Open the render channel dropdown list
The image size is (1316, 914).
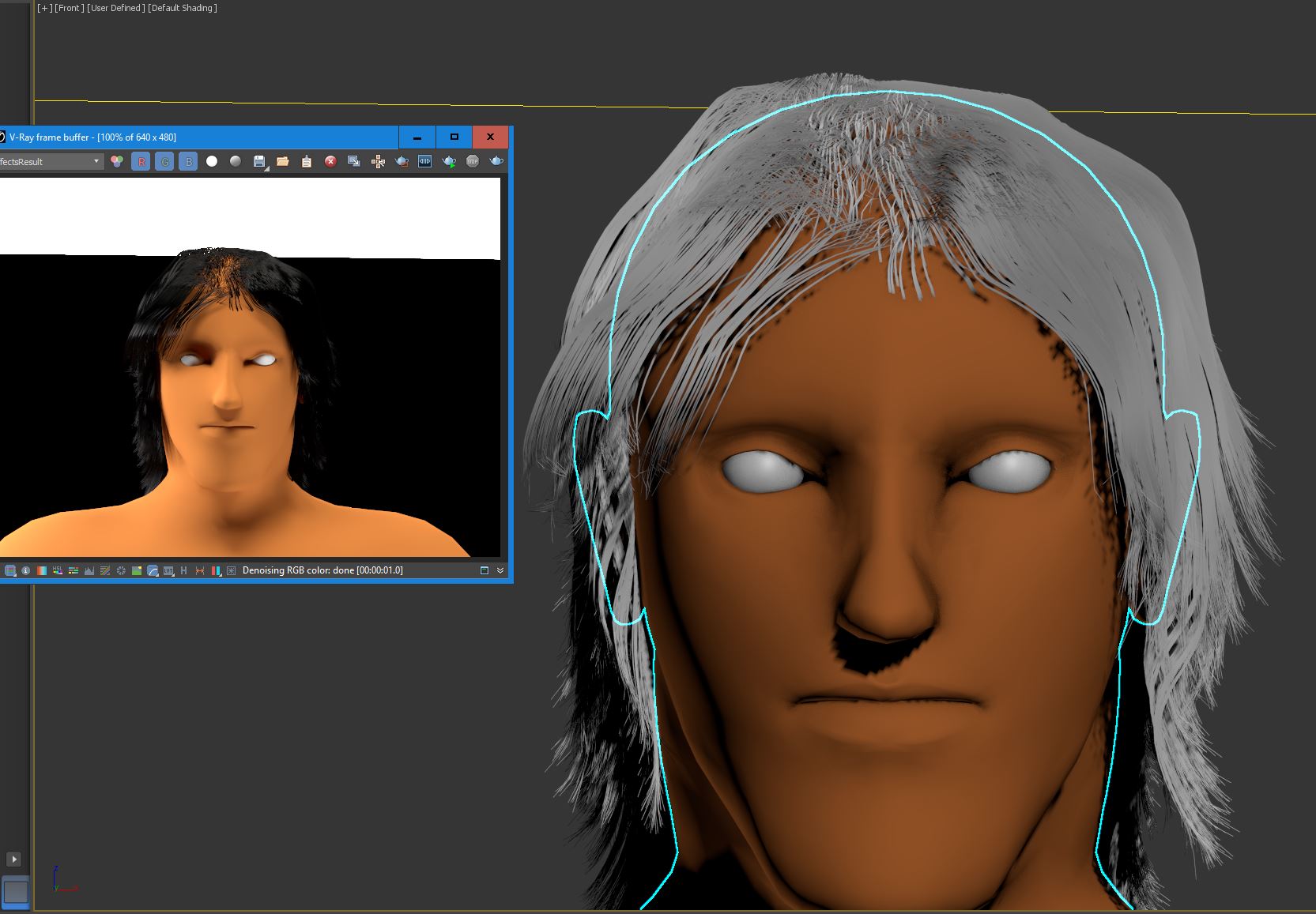96,161
